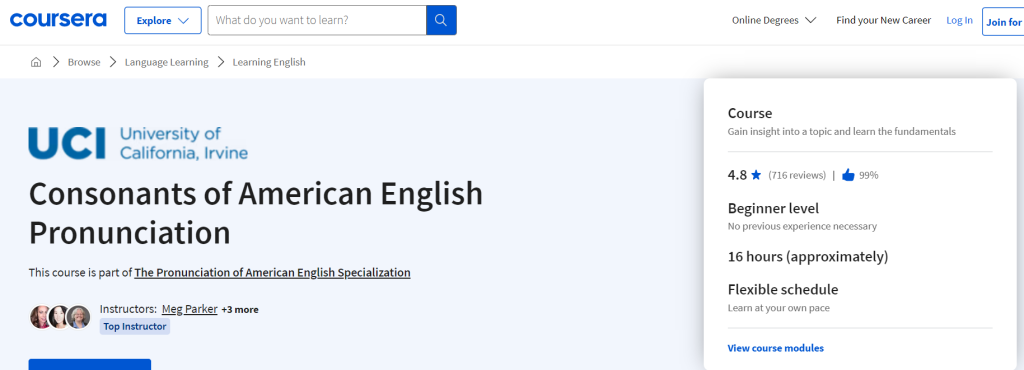Viewport: 1024px width, 370px height.
Task: Click the rating star icon
Action: [x=756, y=174]
